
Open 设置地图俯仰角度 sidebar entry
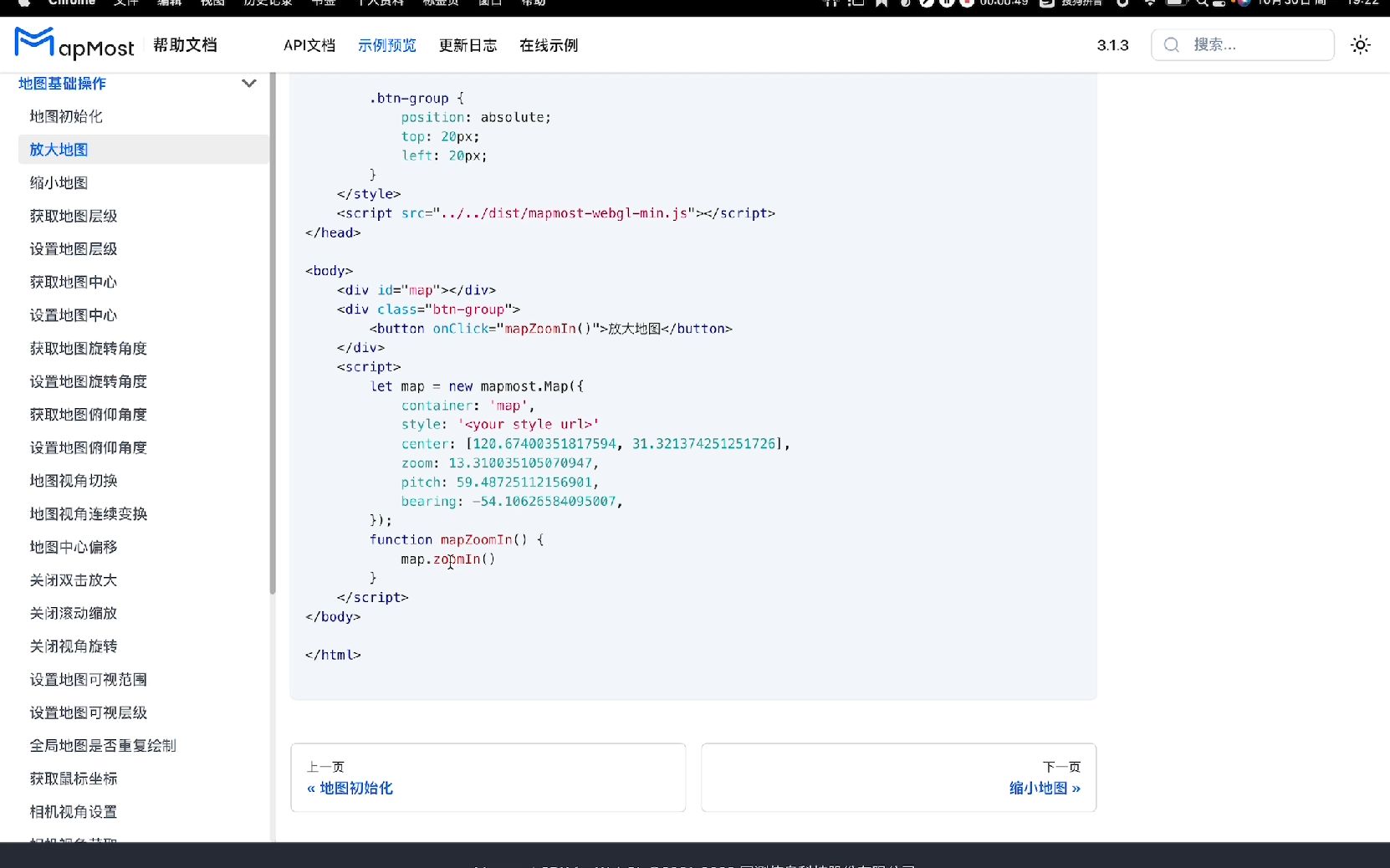pyautogui.click(x=89, y=447)
